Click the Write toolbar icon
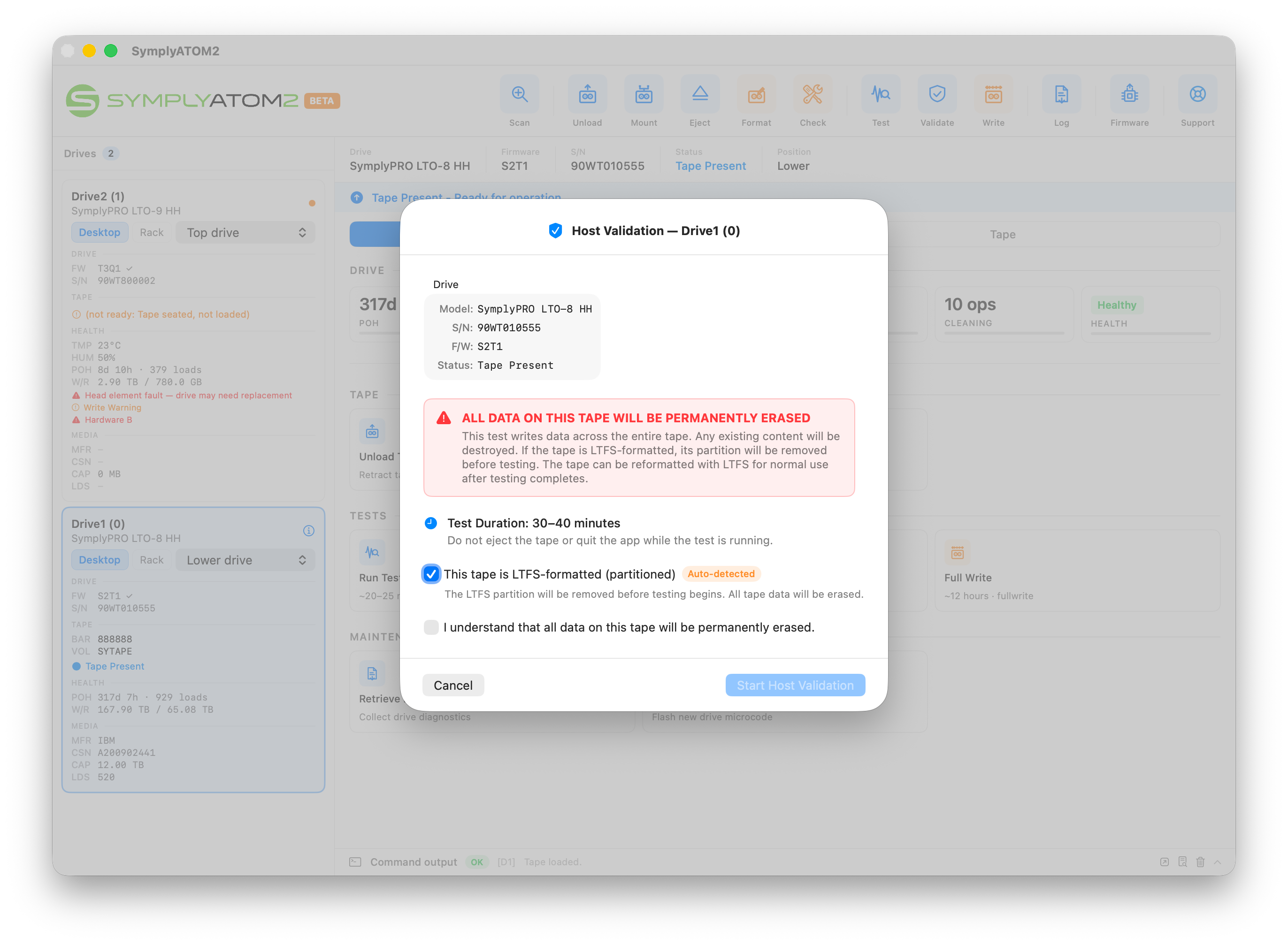The width and height of the screenshot is (1288, 945). point(993,94)
